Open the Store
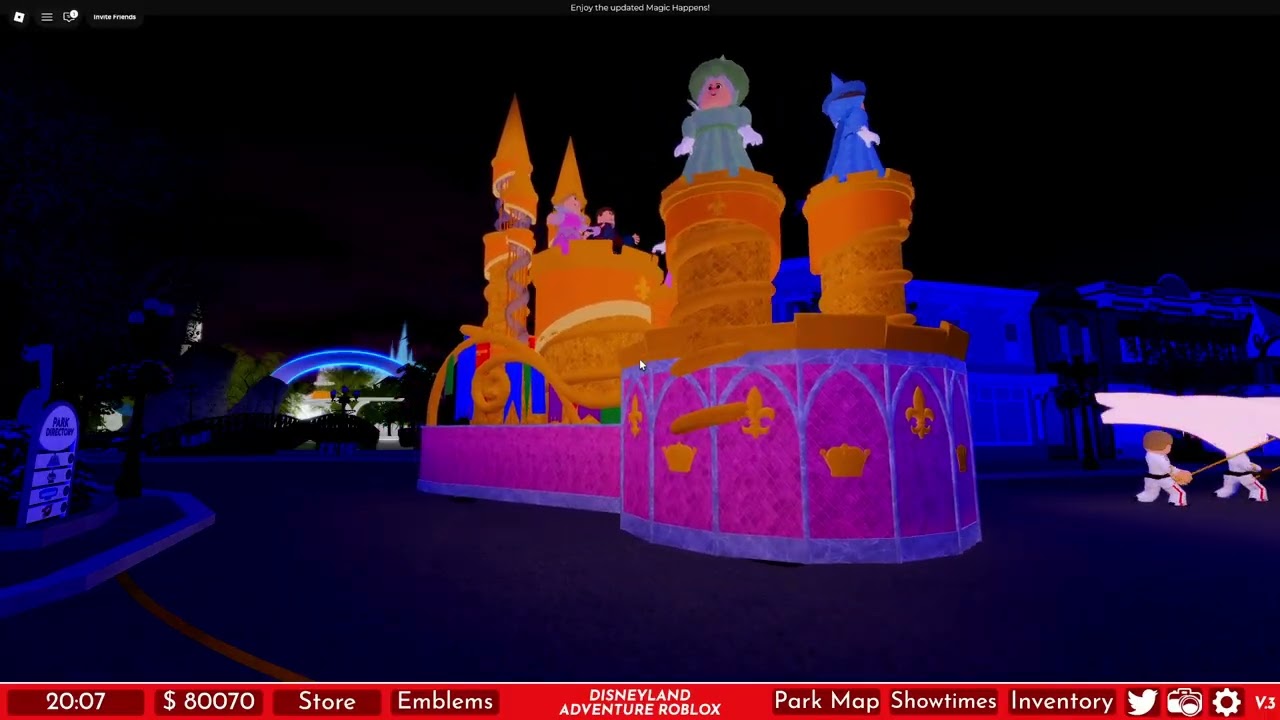Screen dimensions: 1280x720 point(327,702)
